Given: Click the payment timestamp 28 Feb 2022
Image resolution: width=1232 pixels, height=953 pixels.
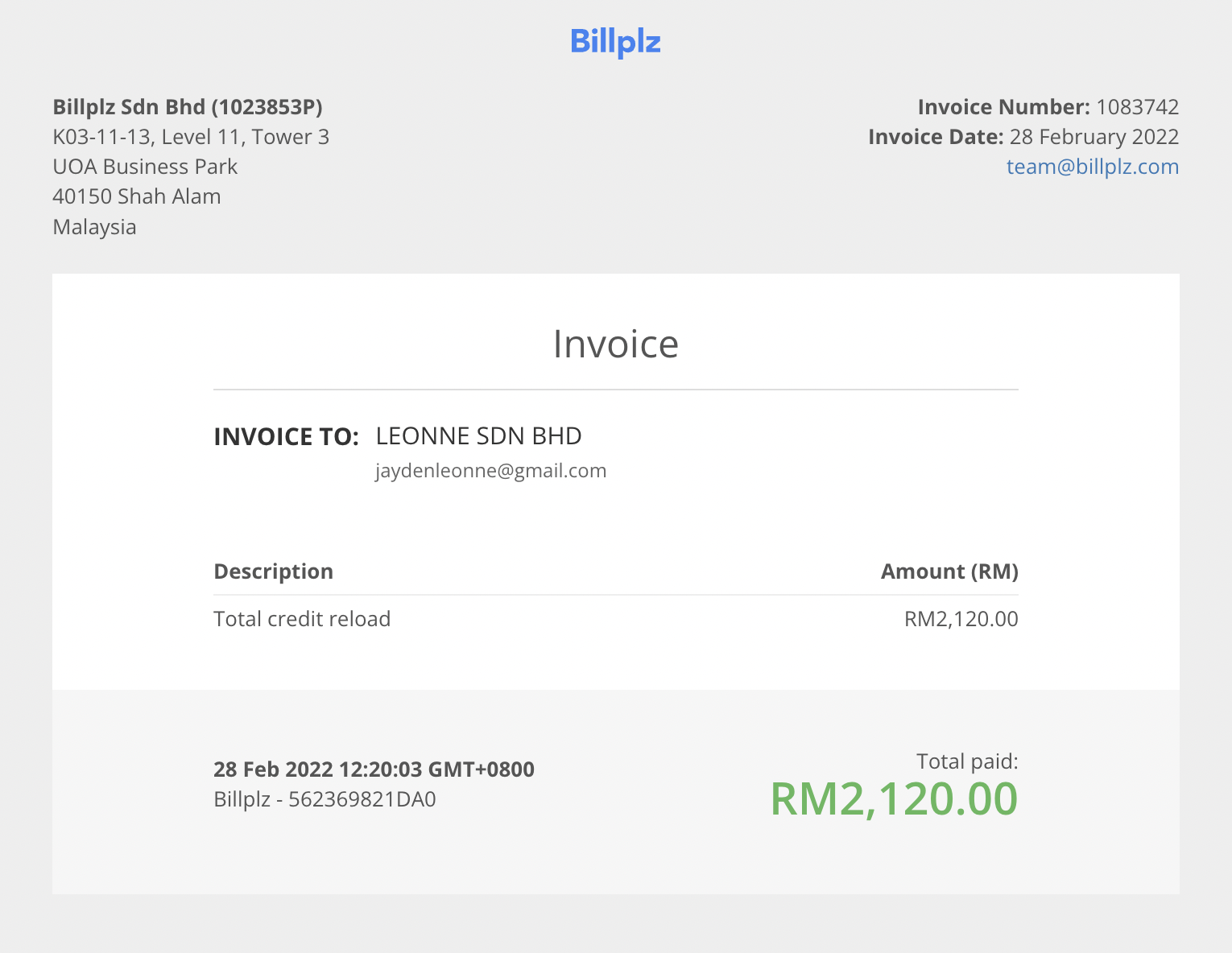Looking at the screenshot, I should tap(374, 769).
